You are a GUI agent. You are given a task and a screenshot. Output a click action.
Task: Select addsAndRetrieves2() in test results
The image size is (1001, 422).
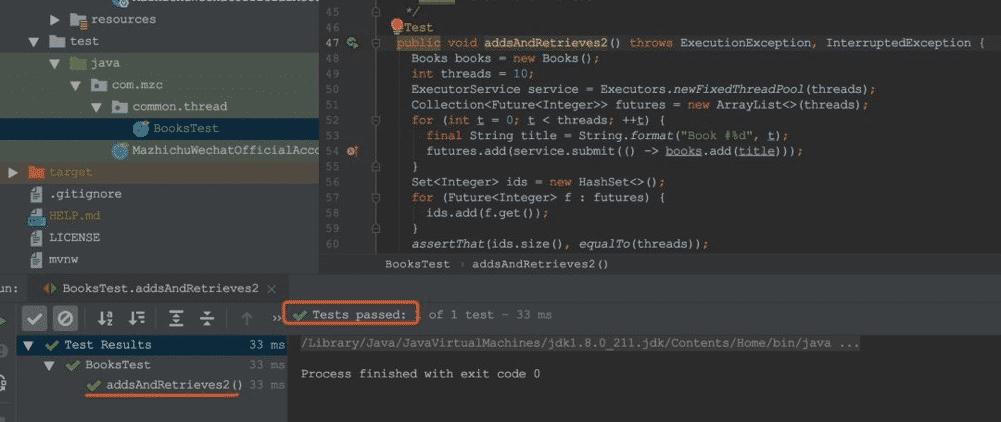point(173,385)
